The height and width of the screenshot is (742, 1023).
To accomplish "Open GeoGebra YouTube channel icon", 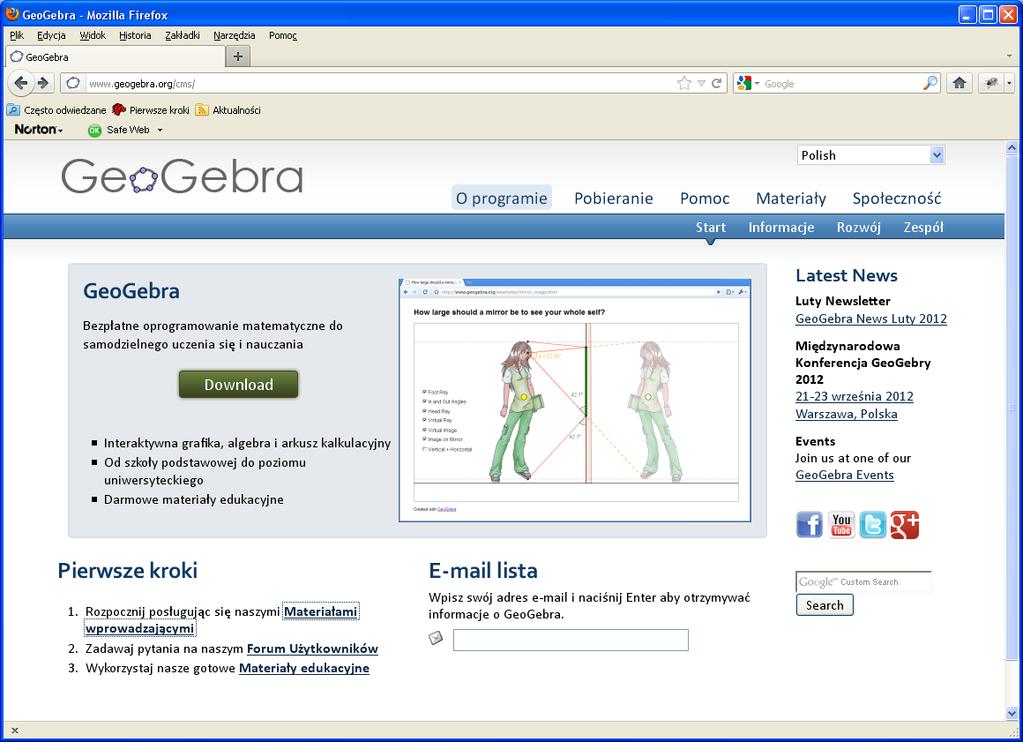I will pos(841,525).
